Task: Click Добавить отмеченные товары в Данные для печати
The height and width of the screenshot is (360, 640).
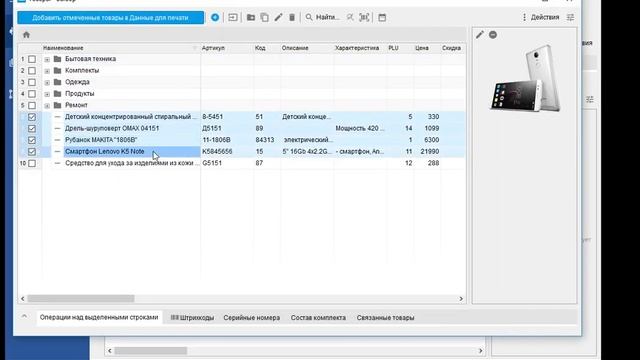Action: [111, 18]
